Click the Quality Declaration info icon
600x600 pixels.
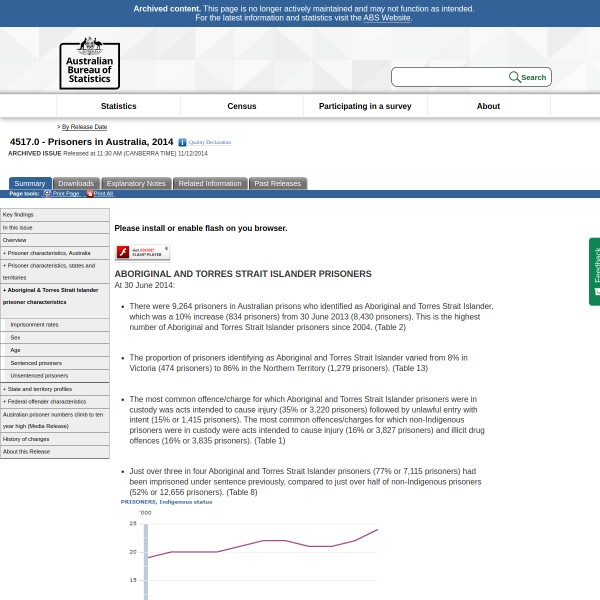[182, 143]
